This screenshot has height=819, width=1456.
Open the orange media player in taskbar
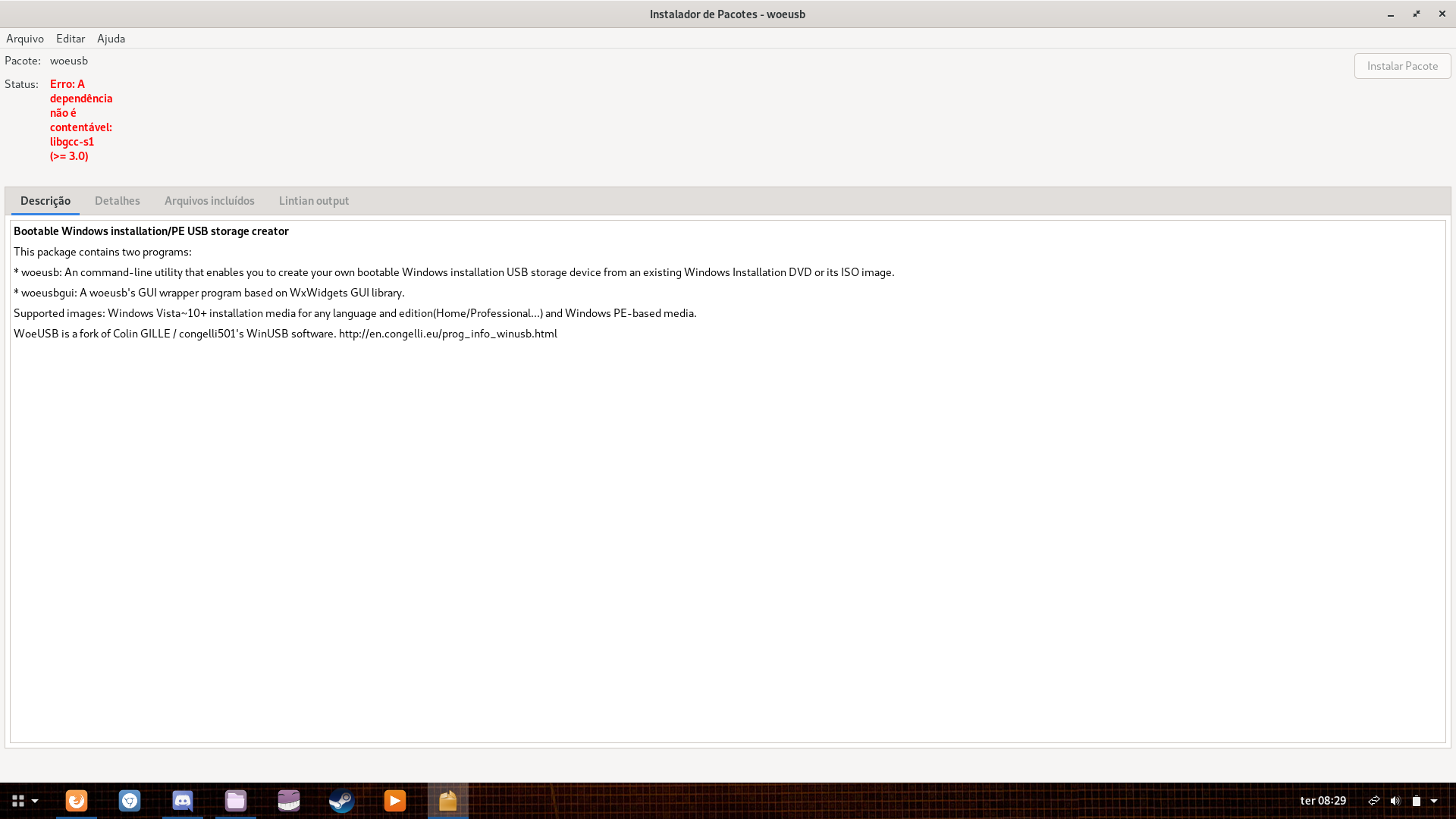[x=395, y=801]
